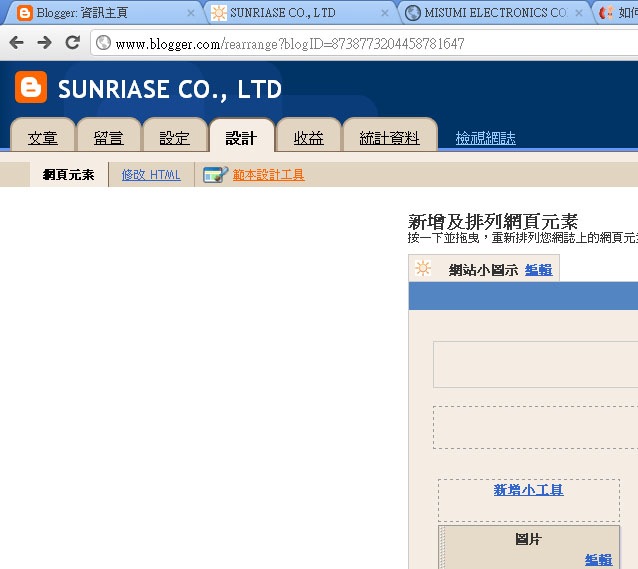Click favicon of the cut-off fourth browser tab
638x569 pixels.
pos(606,13)
